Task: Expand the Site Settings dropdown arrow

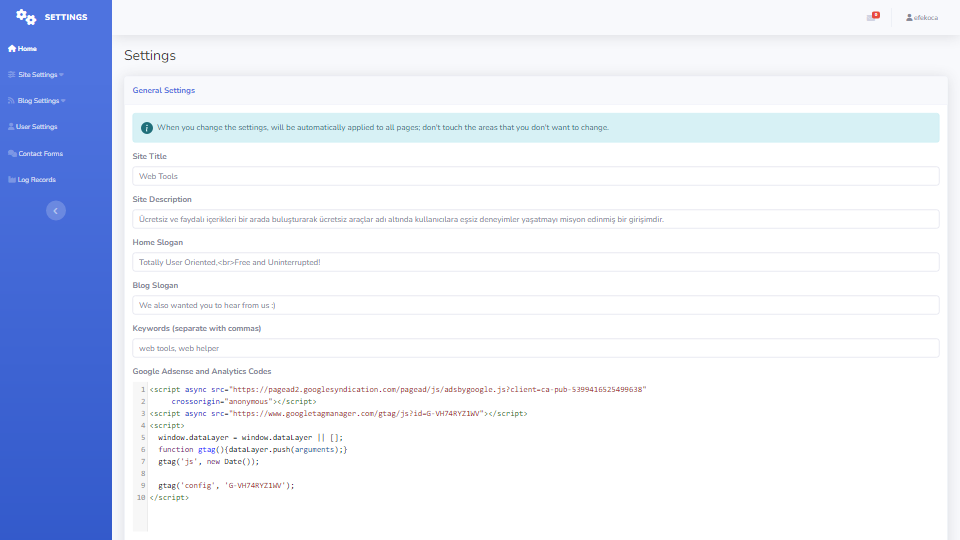Action: click(x=61, y=75)
